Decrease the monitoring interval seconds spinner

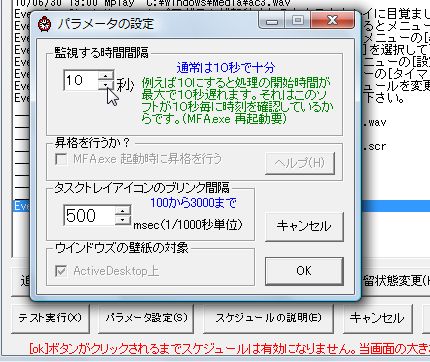point(106,84)
